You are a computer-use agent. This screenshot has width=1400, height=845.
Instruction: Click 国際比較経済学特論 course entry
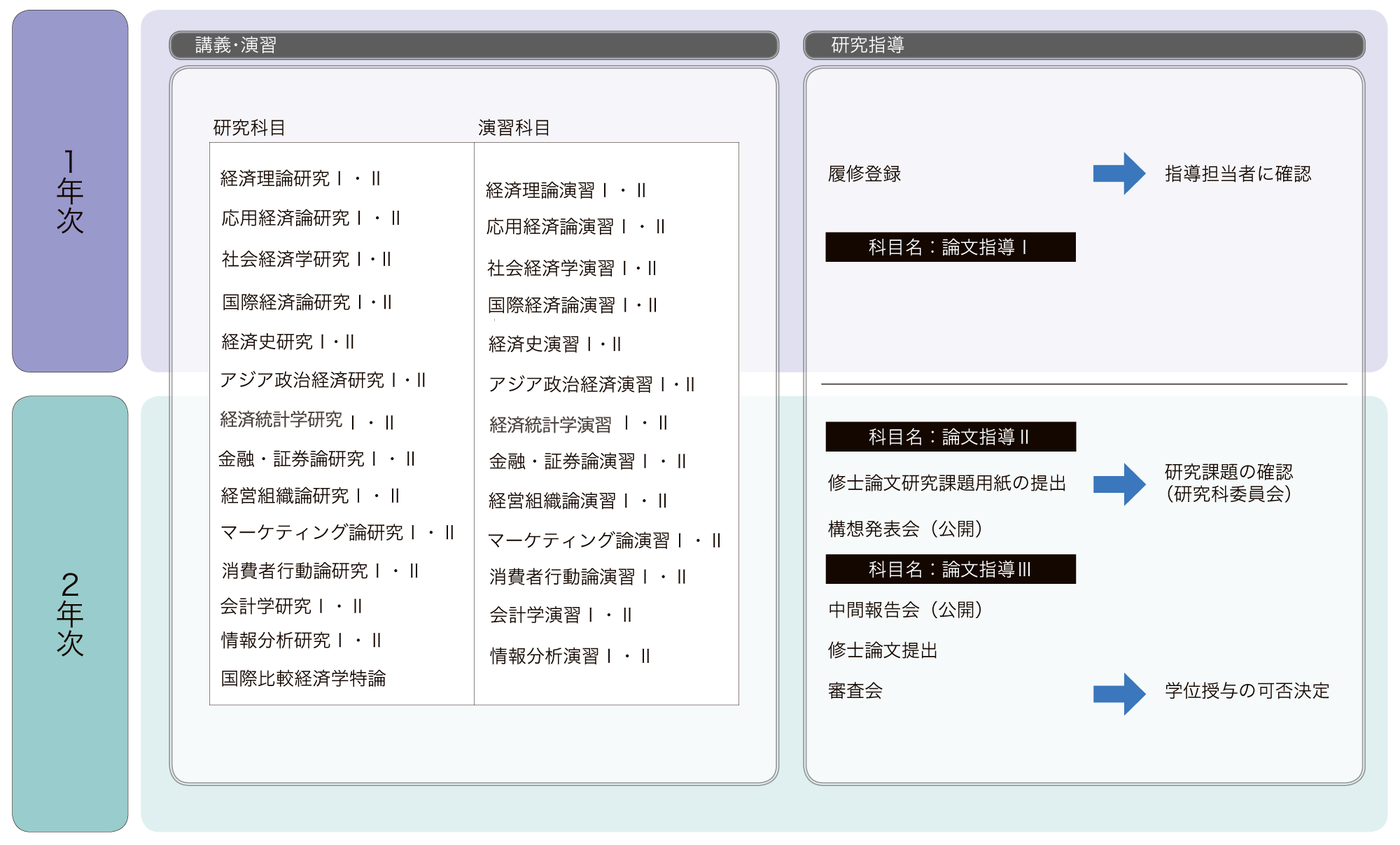pos(303,678)
